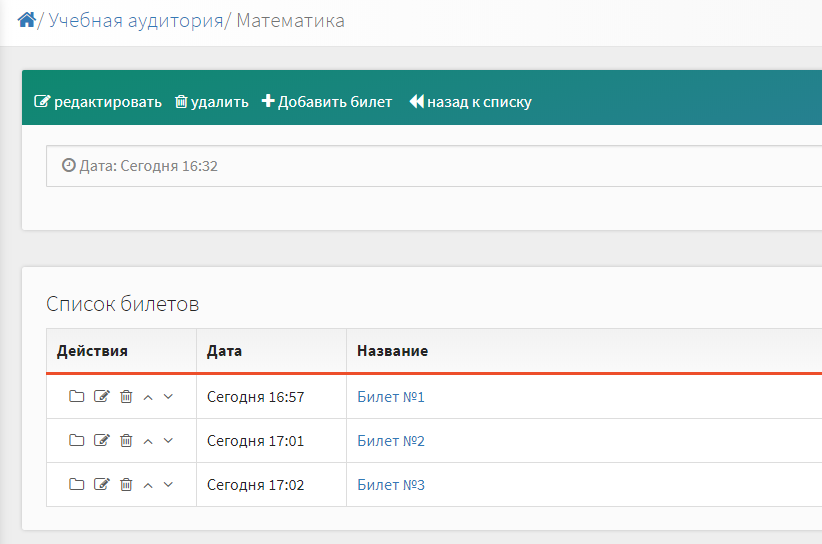Open folder icon for Билет №3
The image size is (822, 544).
pyautogui.click(x=77, y=484)
